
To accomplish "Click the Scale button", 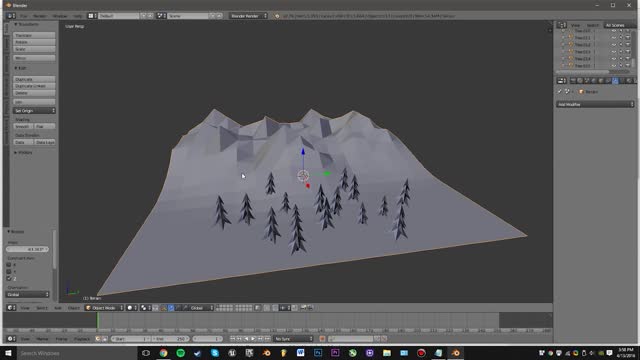I will pos(34,49).
